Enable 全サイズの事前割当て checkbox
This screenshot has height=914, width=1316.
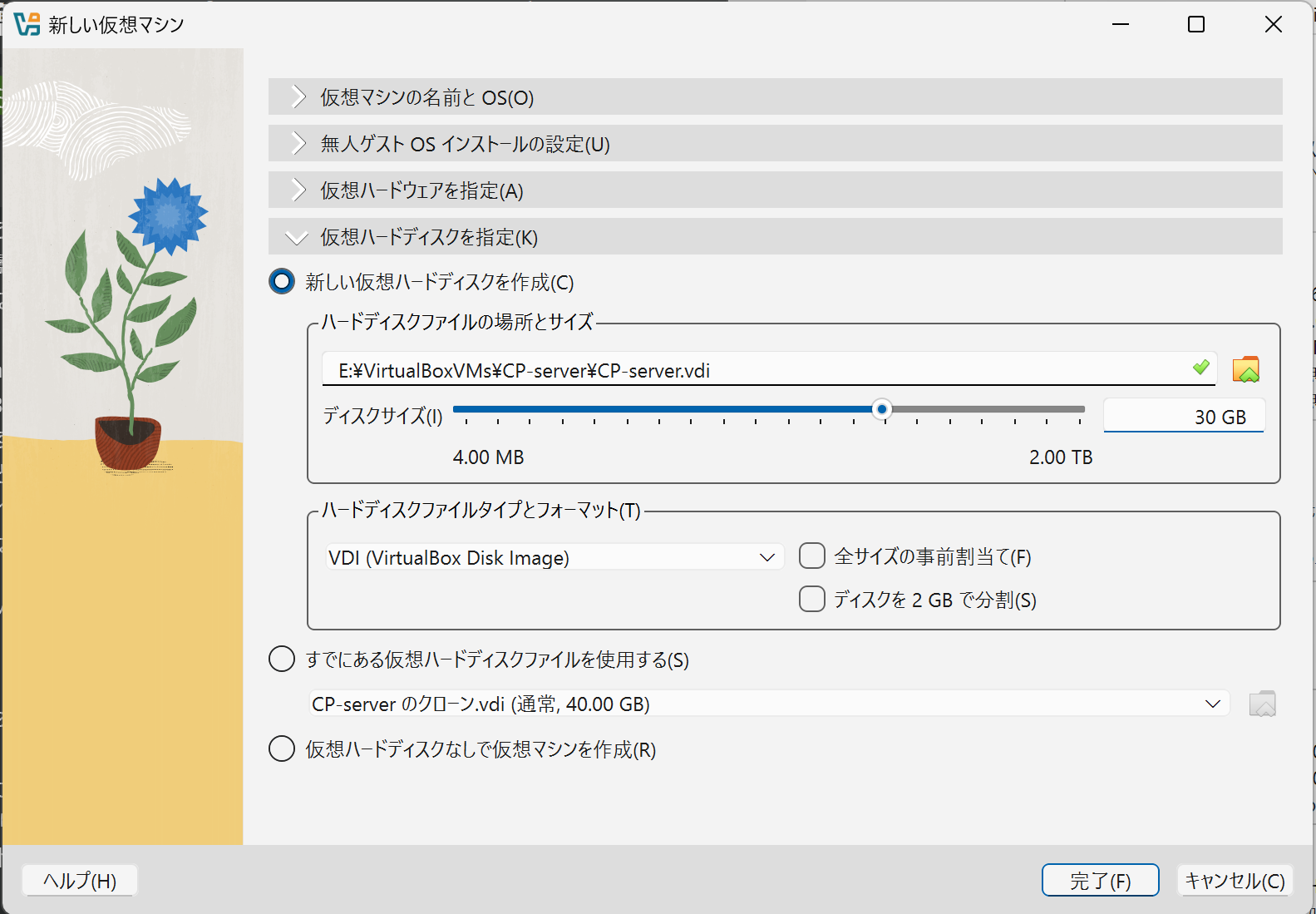point(812,556)
